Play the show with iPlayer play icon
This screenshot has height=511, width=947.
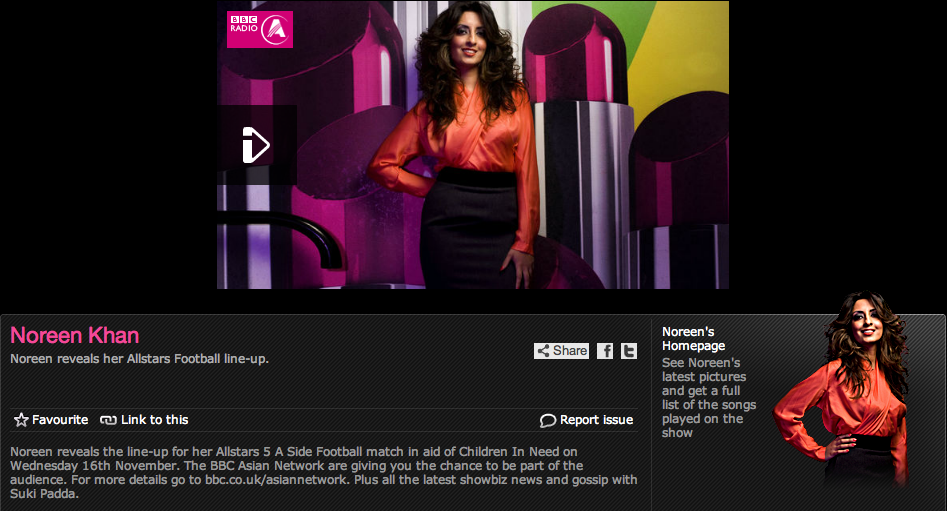[255, 145]
